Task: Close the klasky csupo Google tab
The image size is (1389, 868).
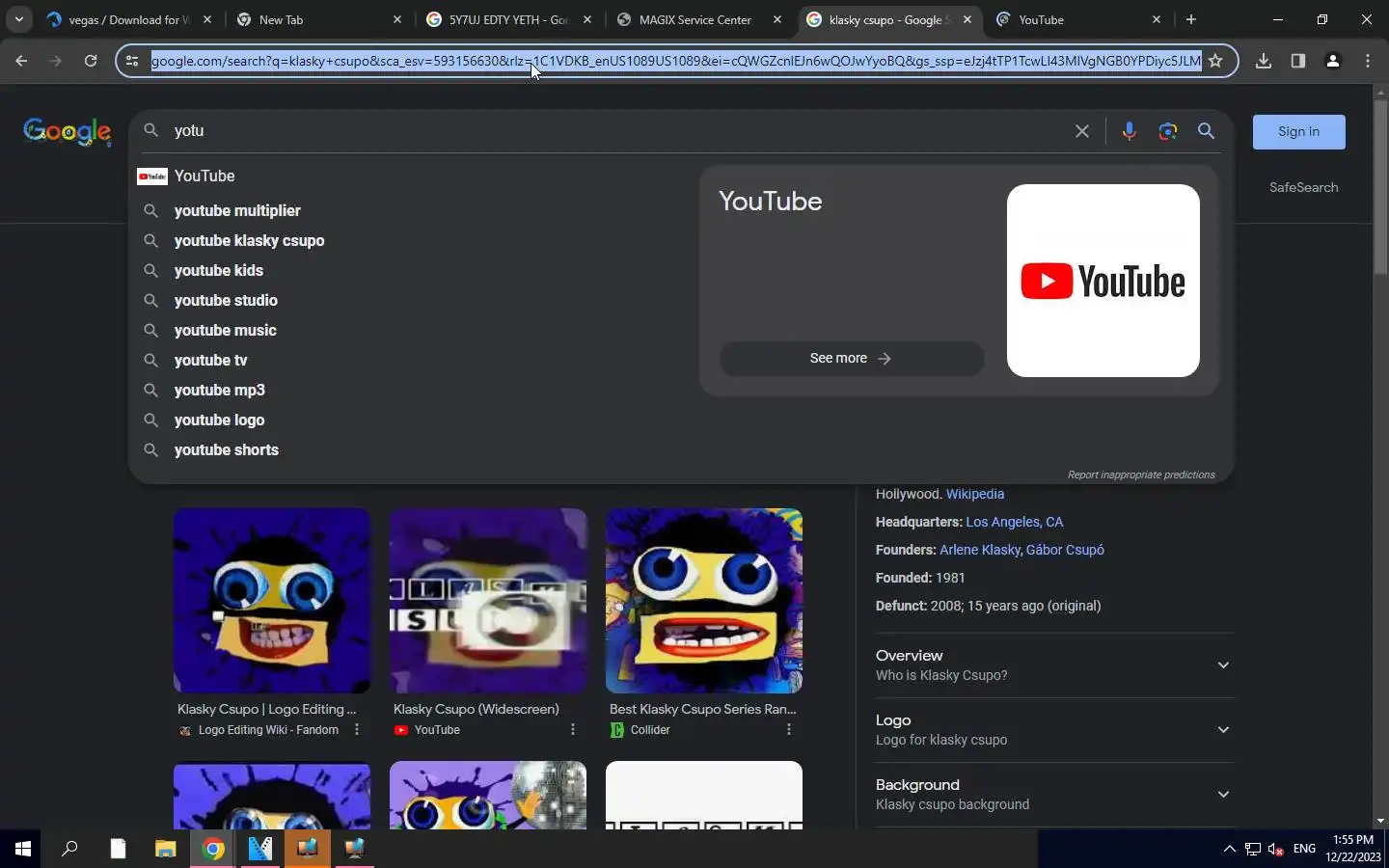Action: tap(967, 19)
